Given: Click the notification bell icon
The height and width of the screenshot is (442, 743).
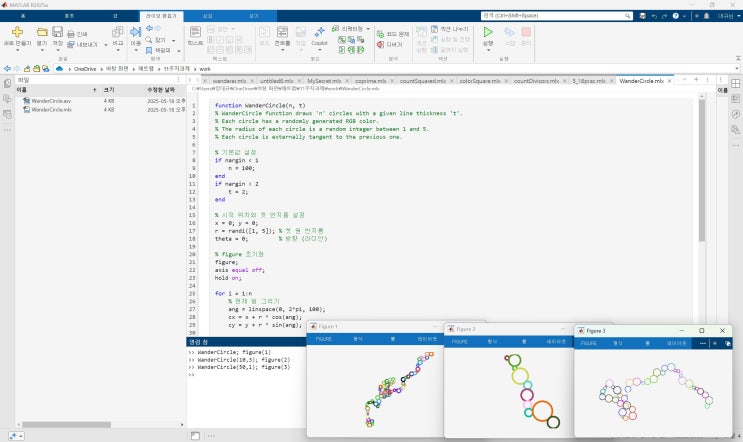Looking at the screenshot, I should [x=707, y=16].
